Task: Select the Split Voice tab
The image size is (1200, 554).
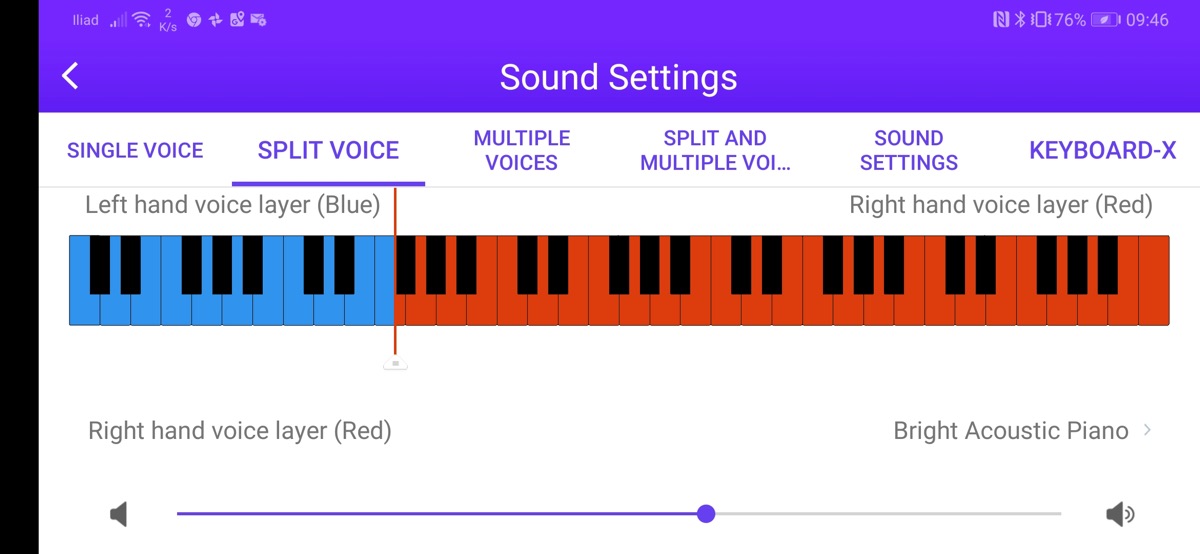Action: tap(328, 151)
